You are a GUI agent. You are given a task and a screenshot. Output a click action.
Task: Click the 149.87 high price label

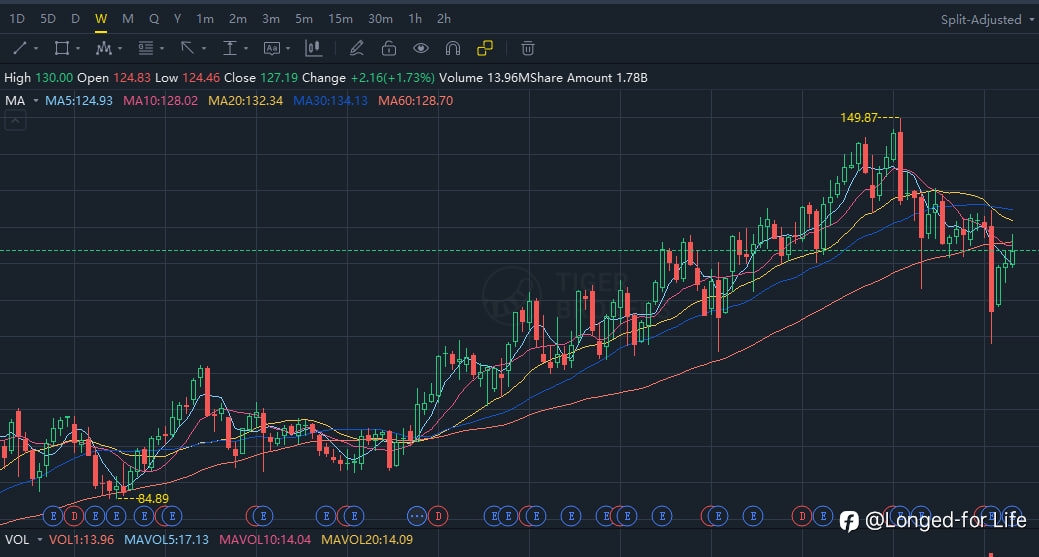859,118
